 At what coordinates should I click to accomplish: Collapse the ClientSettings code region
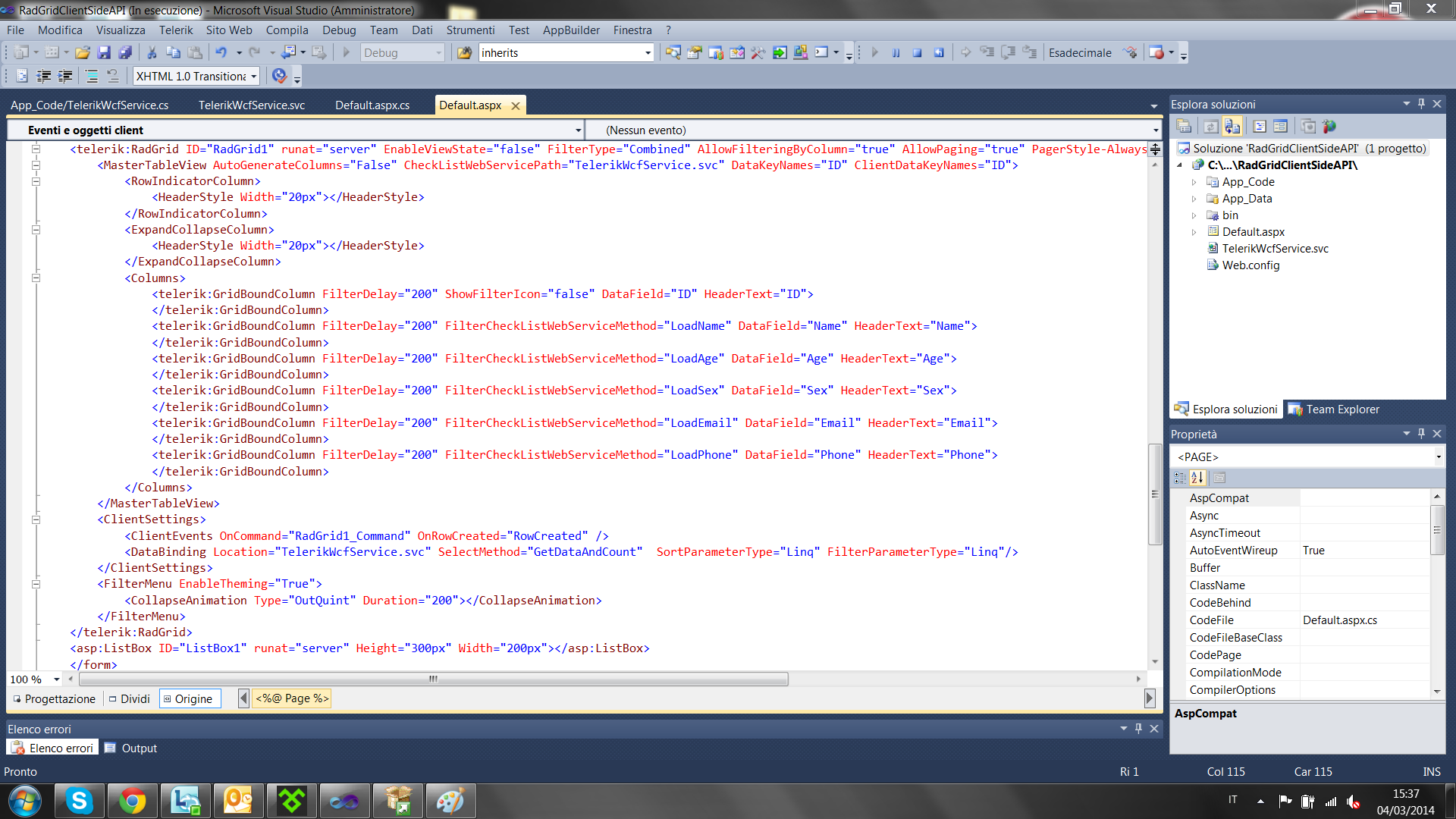[x=36, y=519]
